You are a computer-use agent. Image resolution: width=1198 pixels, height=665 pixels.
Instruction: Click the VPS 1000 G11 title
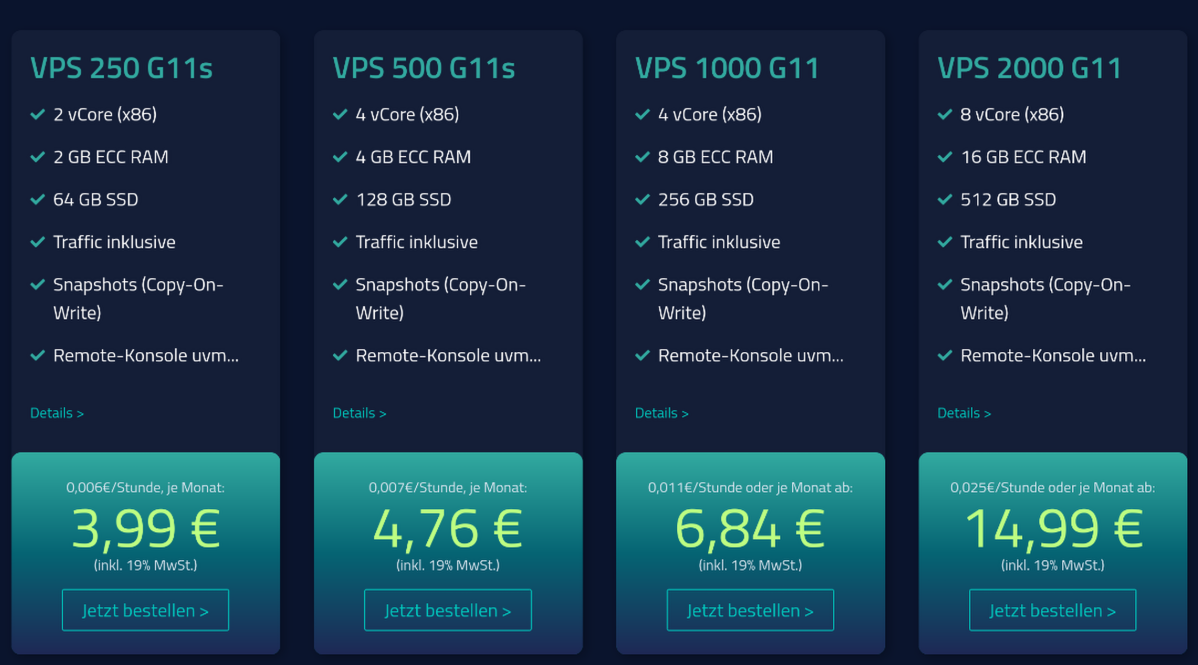[727, 68]
